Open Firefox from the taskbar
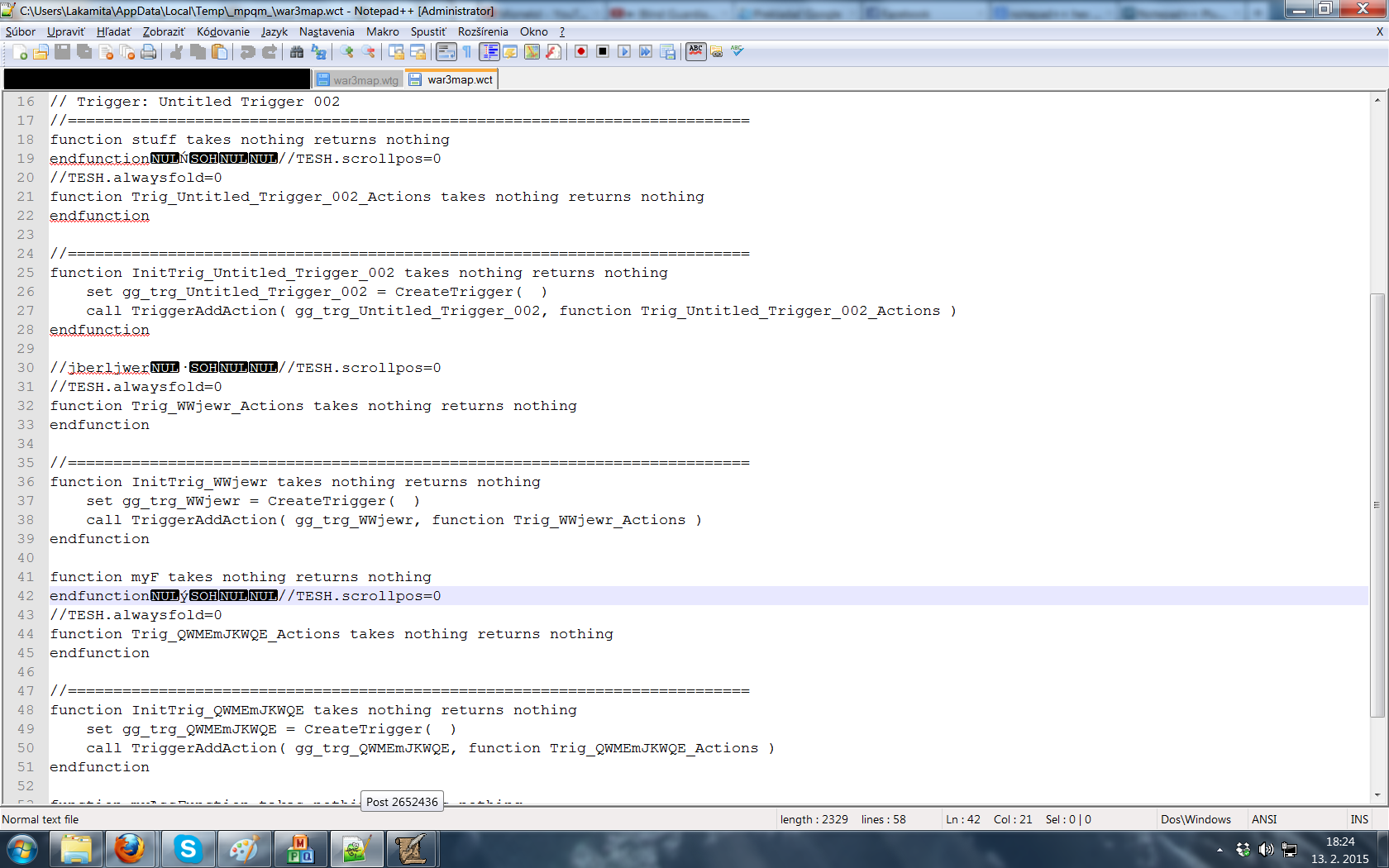 (x=130, y=849)
